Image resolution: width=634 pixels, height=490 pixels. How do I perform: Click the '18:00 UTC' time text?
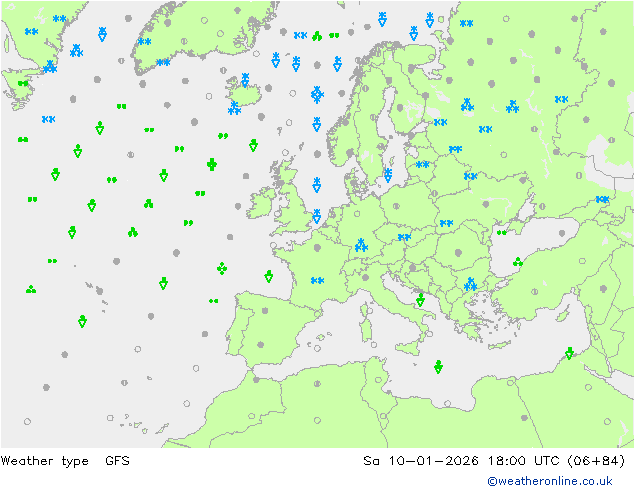coord(524,461)
